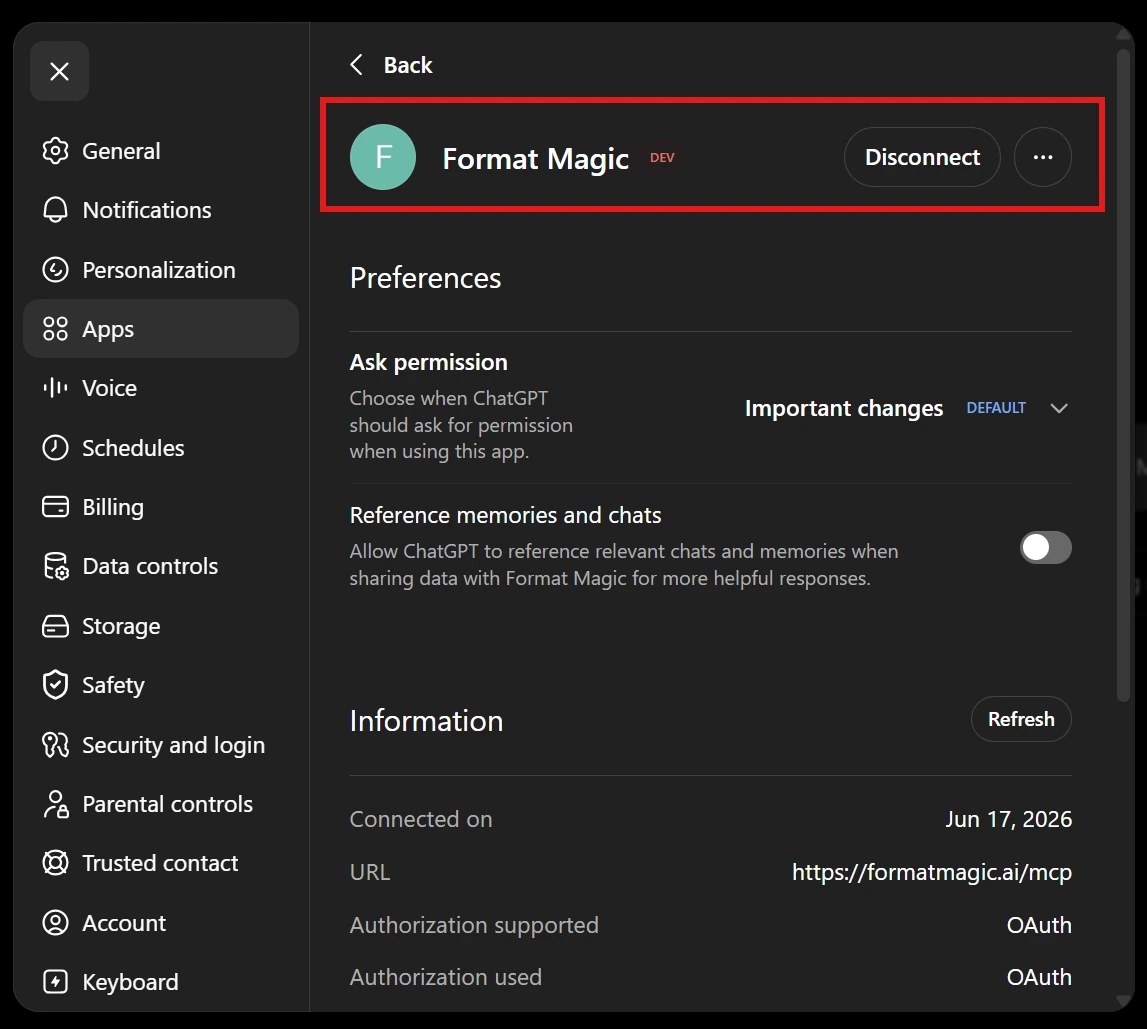Click the Storage drive icon
The height and width of the screenshot is (1029, 1147).
(56, 626)
